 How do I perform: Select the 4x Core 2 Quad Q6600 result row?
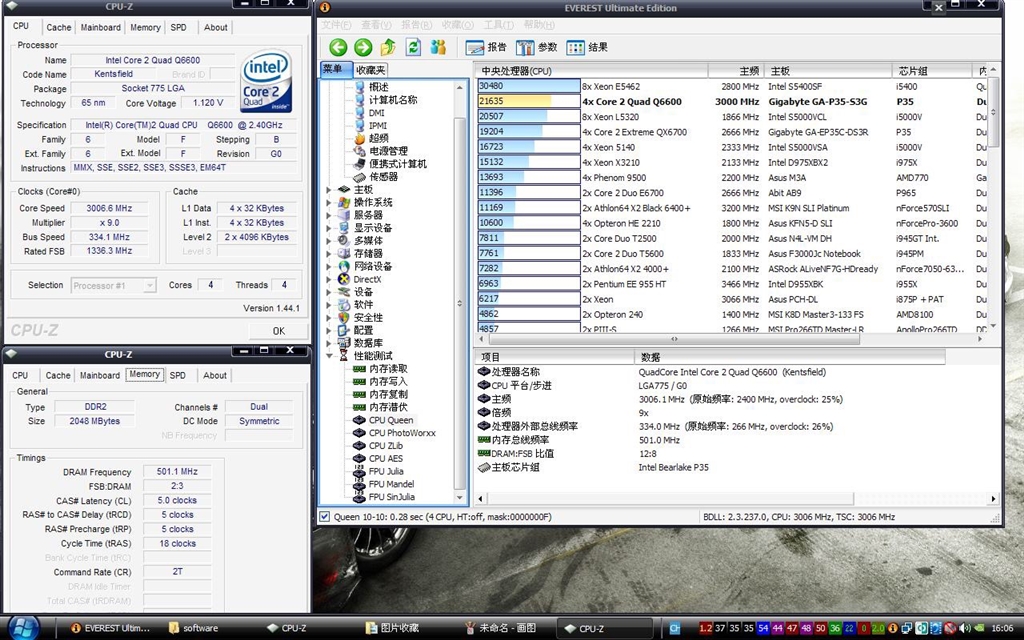732,101
